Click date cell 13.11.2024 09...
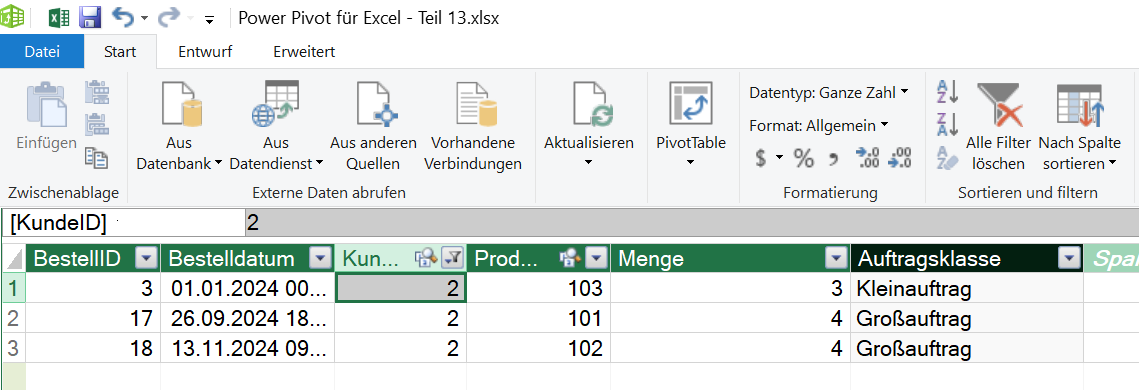This screenshot has width=1139, height=390. pyautogui.click(x=248, y=349)
